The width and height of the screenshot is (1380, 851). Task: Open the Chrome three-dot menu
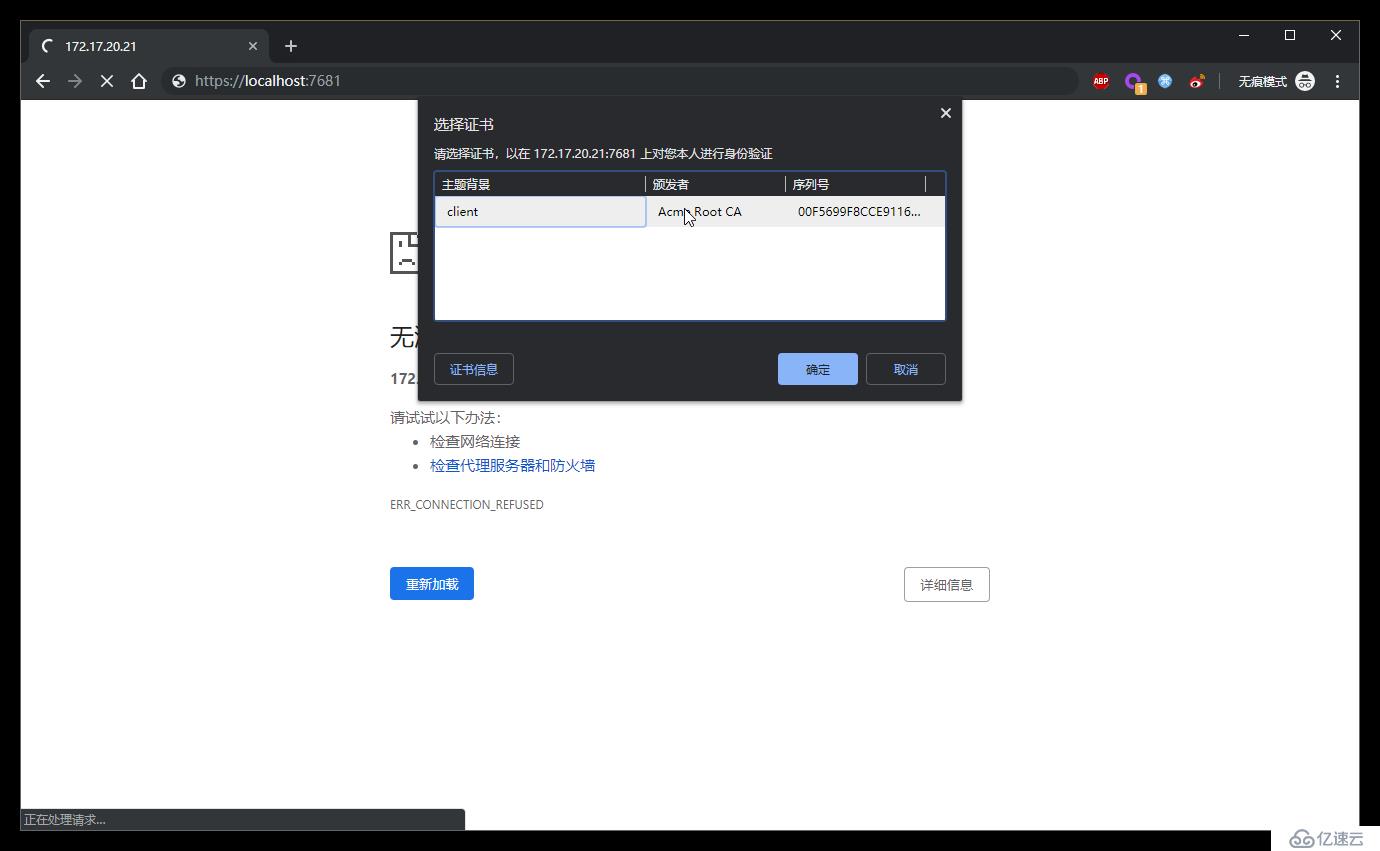point(1338,81)
